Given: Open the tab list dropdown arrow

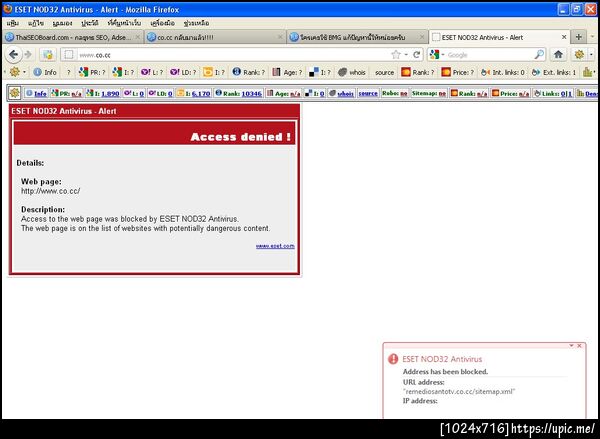Looking at the screenshot, I should click(x=592, y=37).
